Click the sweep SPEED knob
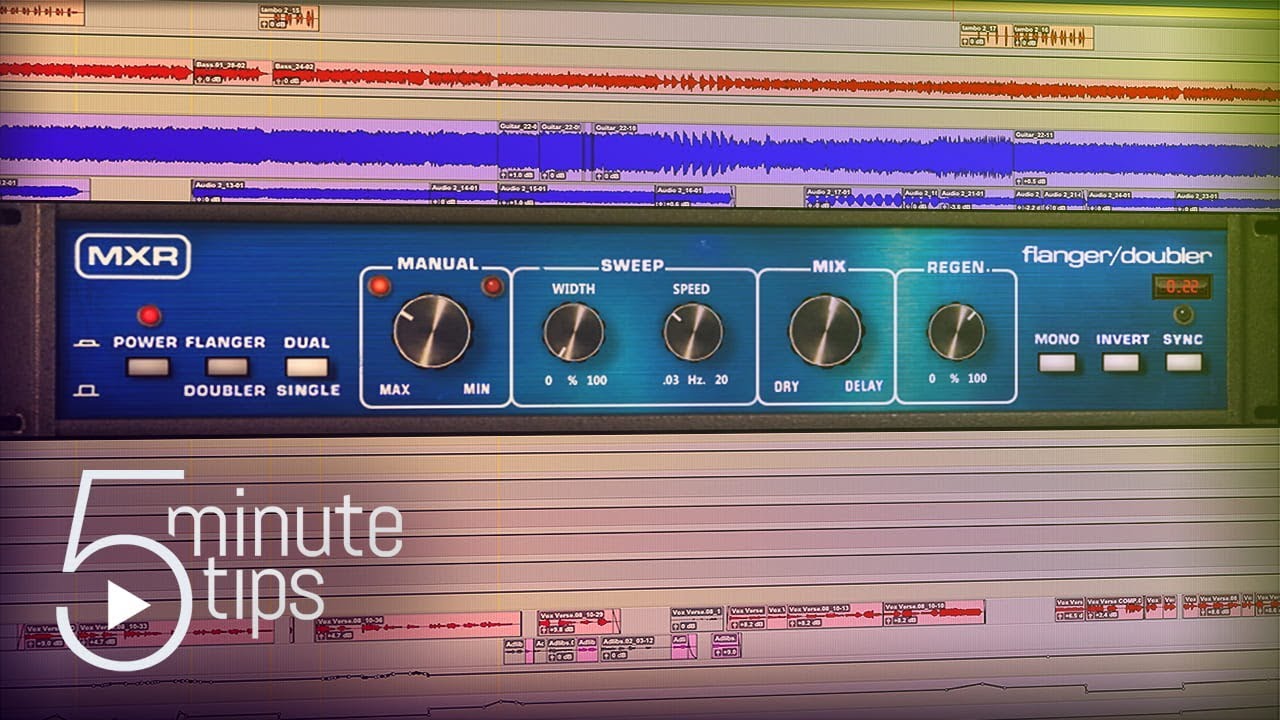Viewport: 1280px width, 720px height. pyautogui.click(x=693, y=332)
